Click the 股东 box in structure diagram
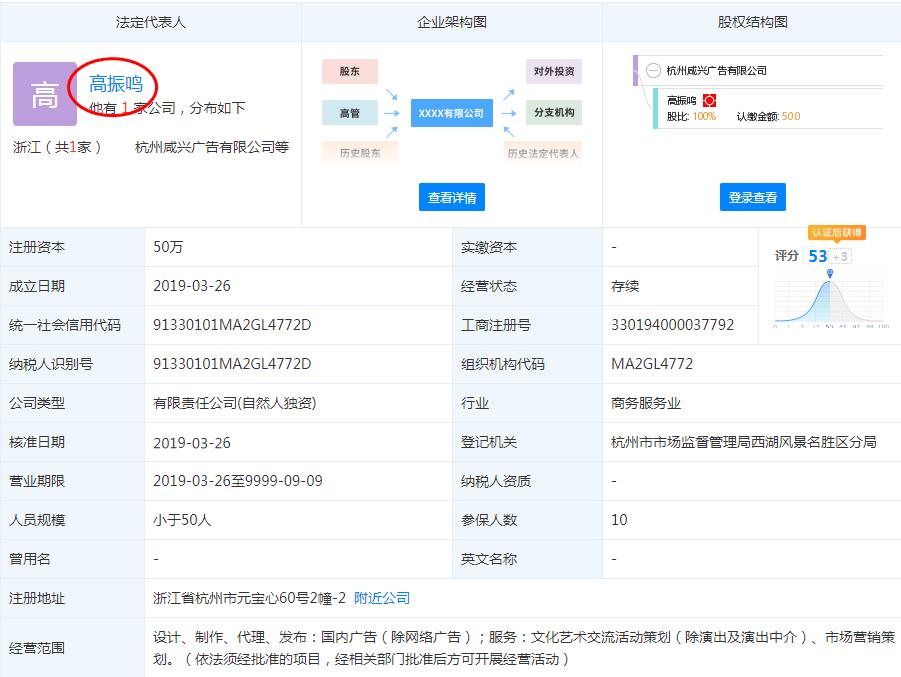The height and width of the screenshot is (677, 901). (349, 72)
